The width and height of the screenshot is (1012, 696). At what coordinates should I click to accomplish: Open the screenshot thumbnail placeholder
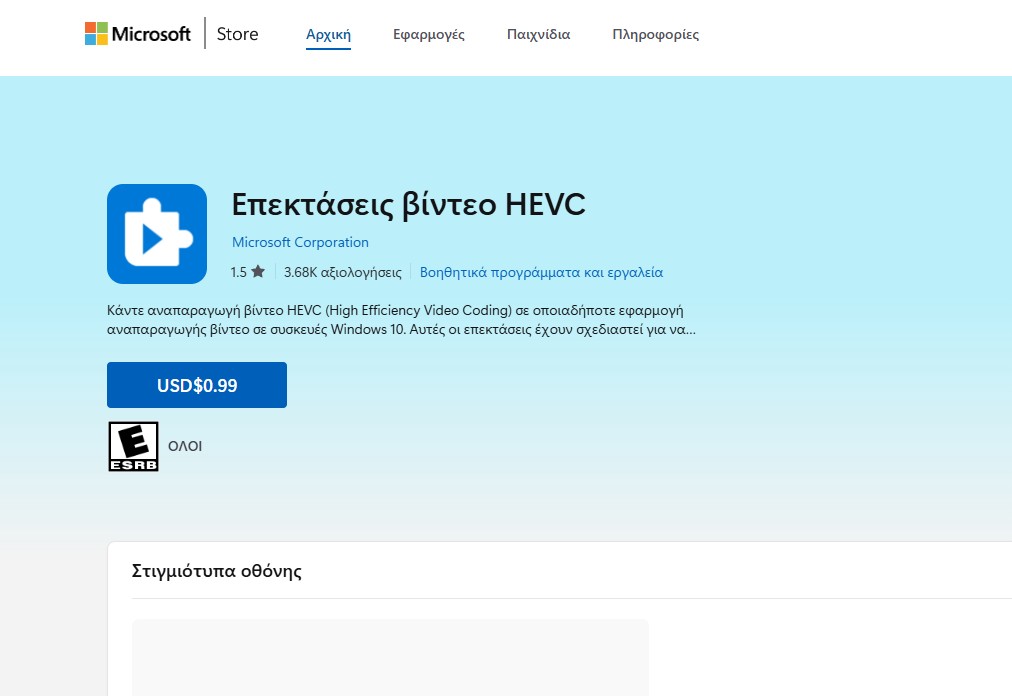click(x=390, y=657)
